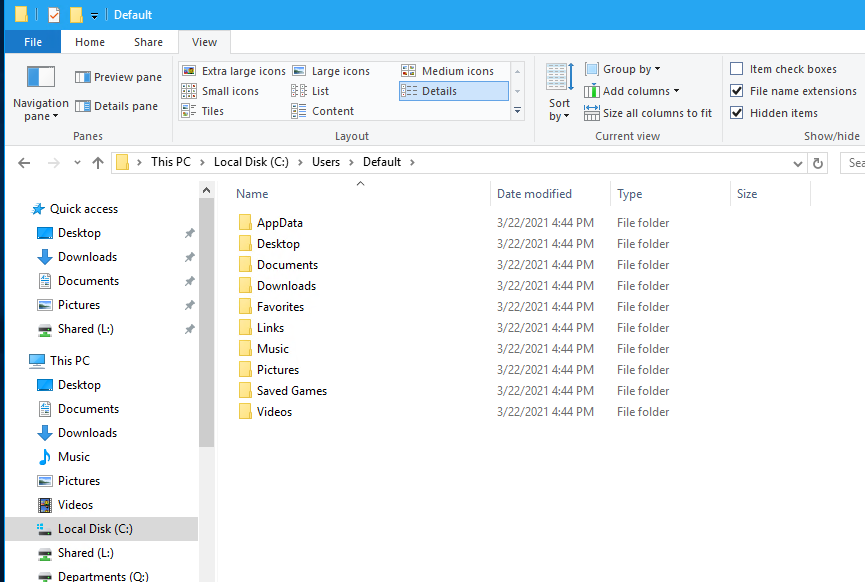Viewport: 865px width, 582px height.
Task: Select Large icons layout
Action: coord(331,71)
